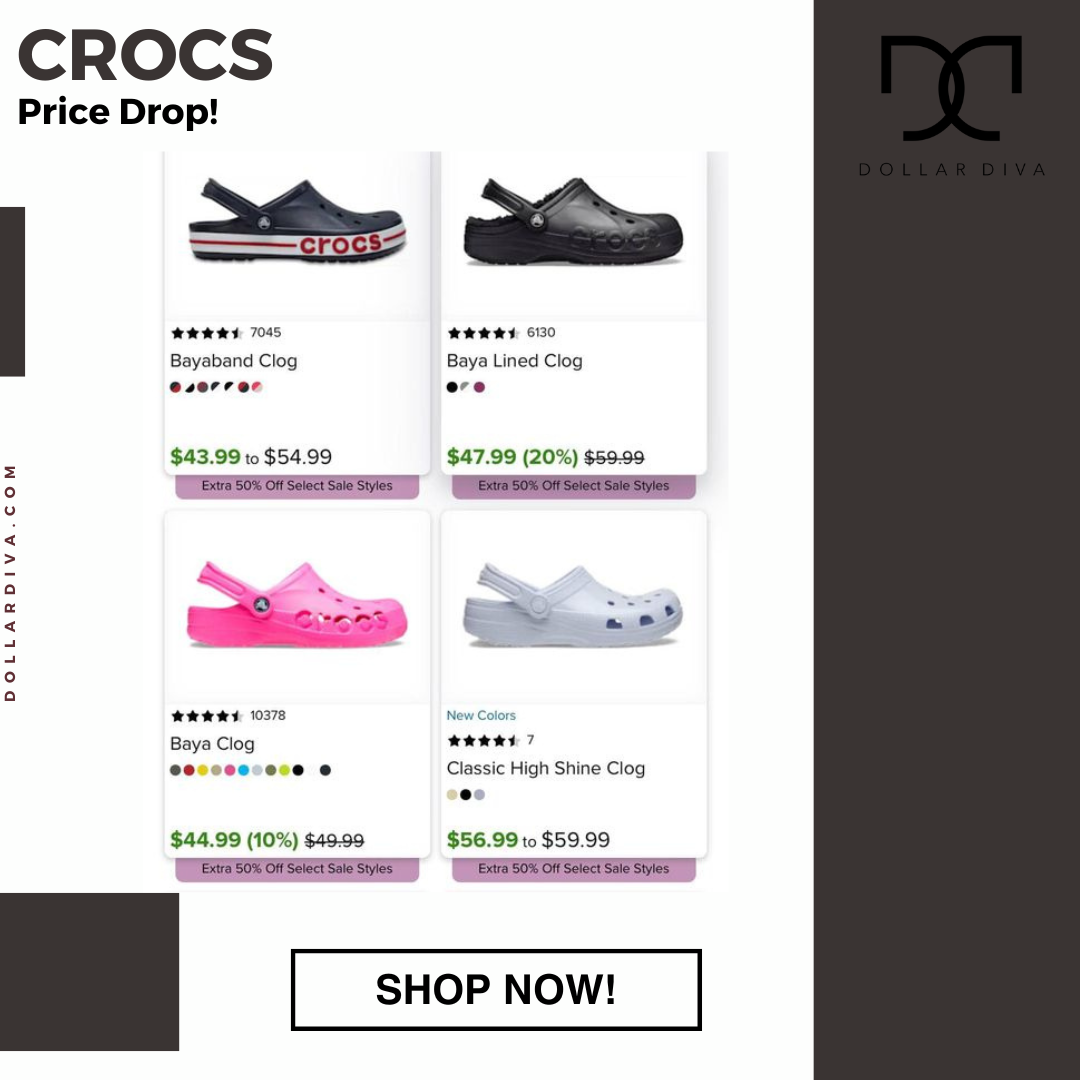Image resolution: width=1080 pixels, height=1080 pixels.
Task: Click the Baya Lined Clog product title
Action: click(x=515, y=361)
